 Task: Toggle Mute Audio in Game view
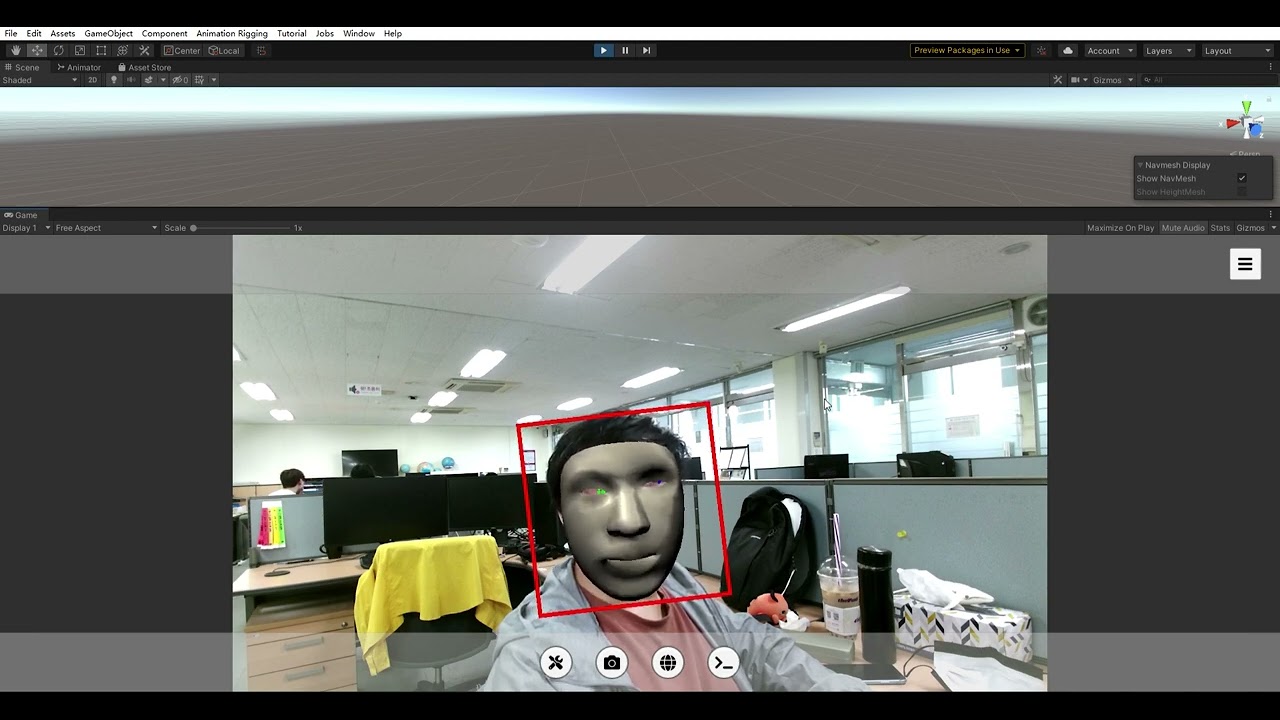(1183, 228)
